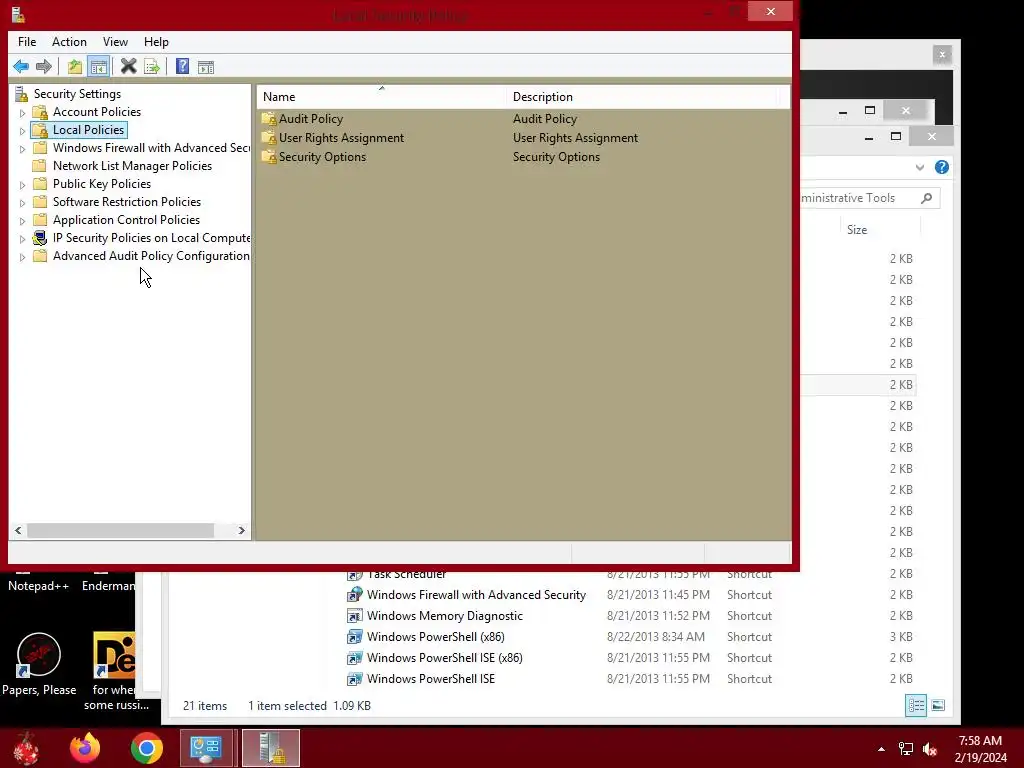Open Papers, Please desktop shortcut
This screenshot has height=768, width=1024.
coord(39,664)
